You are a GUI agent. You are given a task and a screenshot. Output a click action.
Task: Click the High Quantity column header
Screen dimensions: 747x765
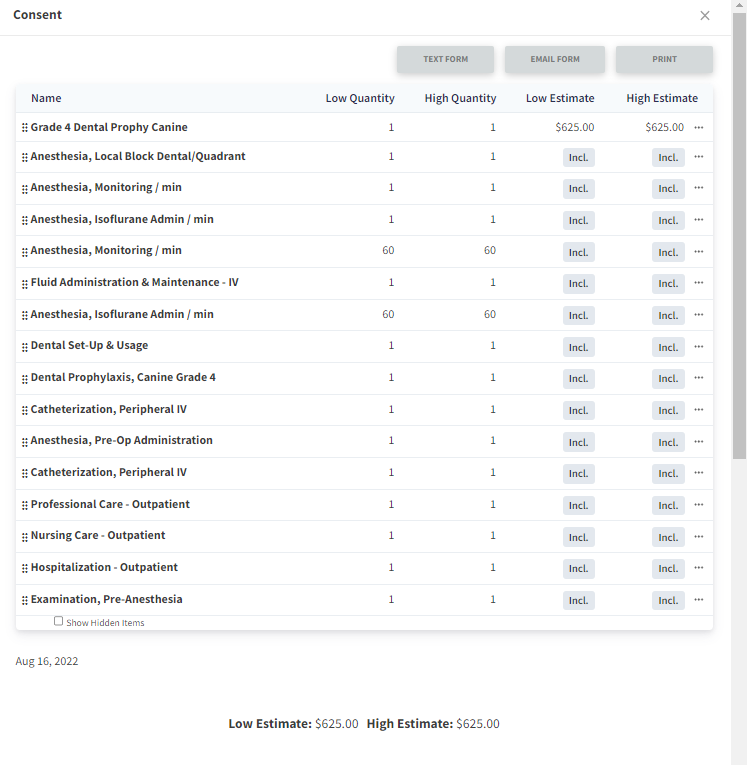[x=460, y=98]
